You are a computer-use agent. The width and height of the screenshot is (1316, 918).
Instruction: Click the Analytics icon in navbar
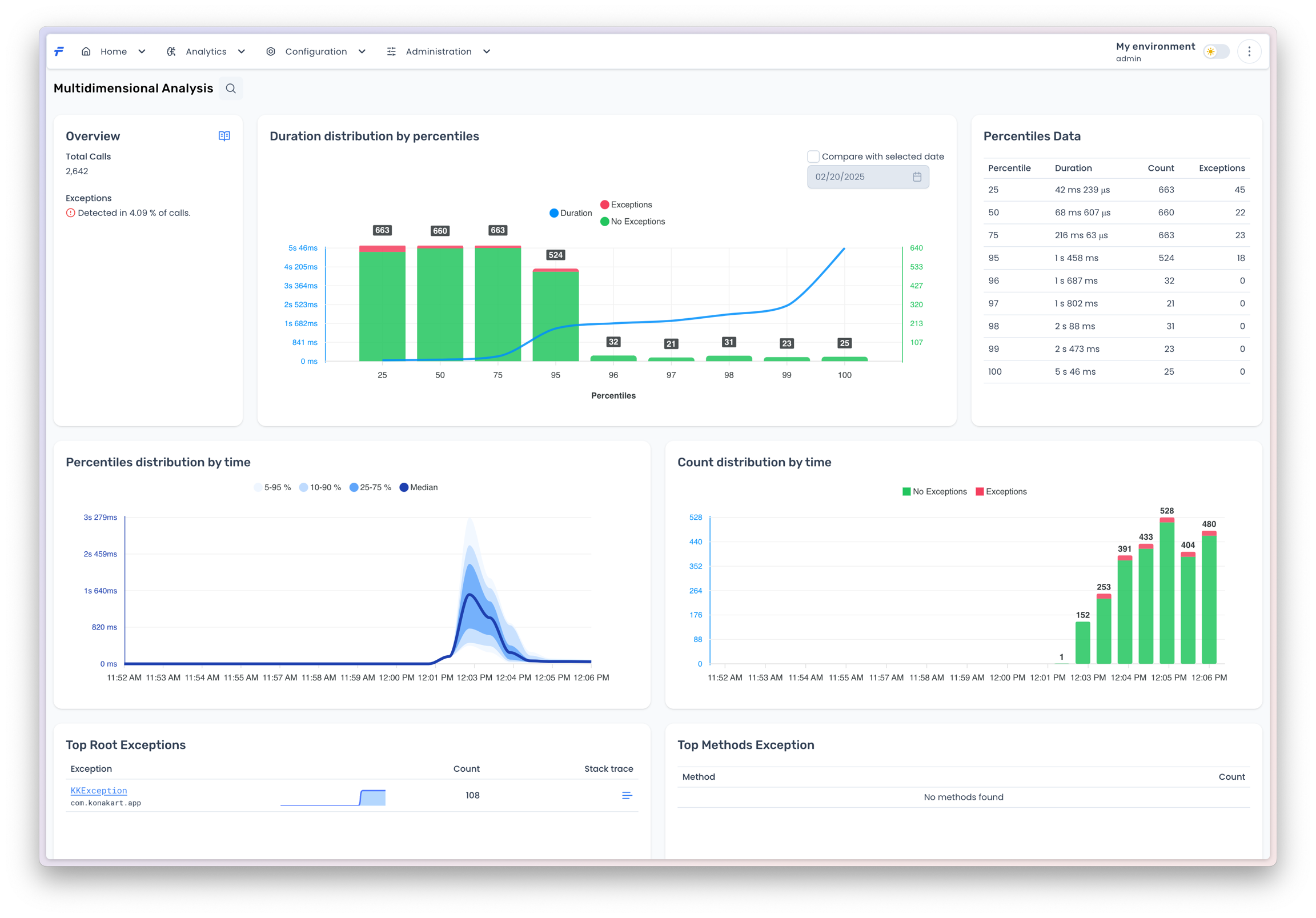[171, 51]
